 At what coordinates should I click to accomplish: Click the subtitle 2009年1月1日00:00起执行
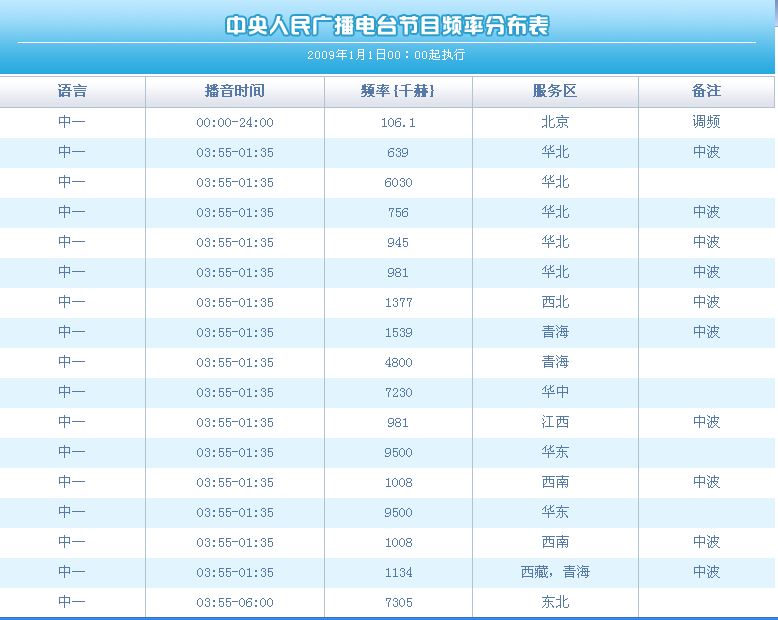click(x=386, y=55)
